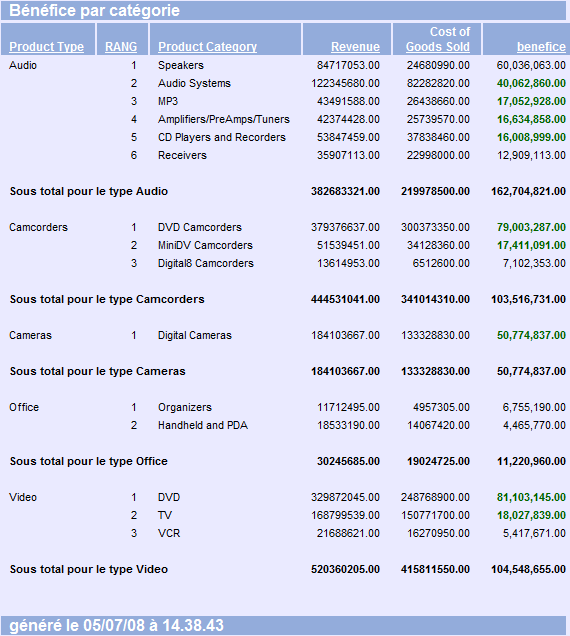Click the Cost of Goods Sold header
The image size is (570, 636).
438,39
